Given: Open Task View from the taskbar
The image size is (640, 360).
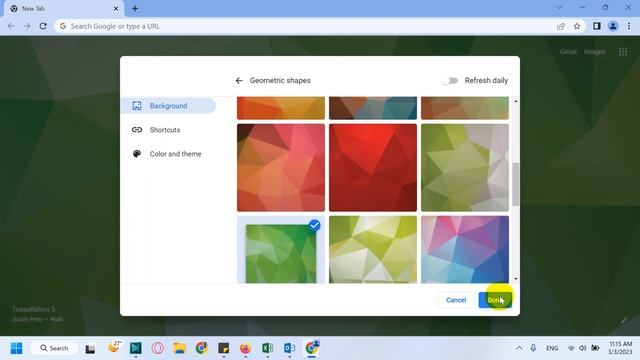Looking at the screenshot, I should click(90, 349).
